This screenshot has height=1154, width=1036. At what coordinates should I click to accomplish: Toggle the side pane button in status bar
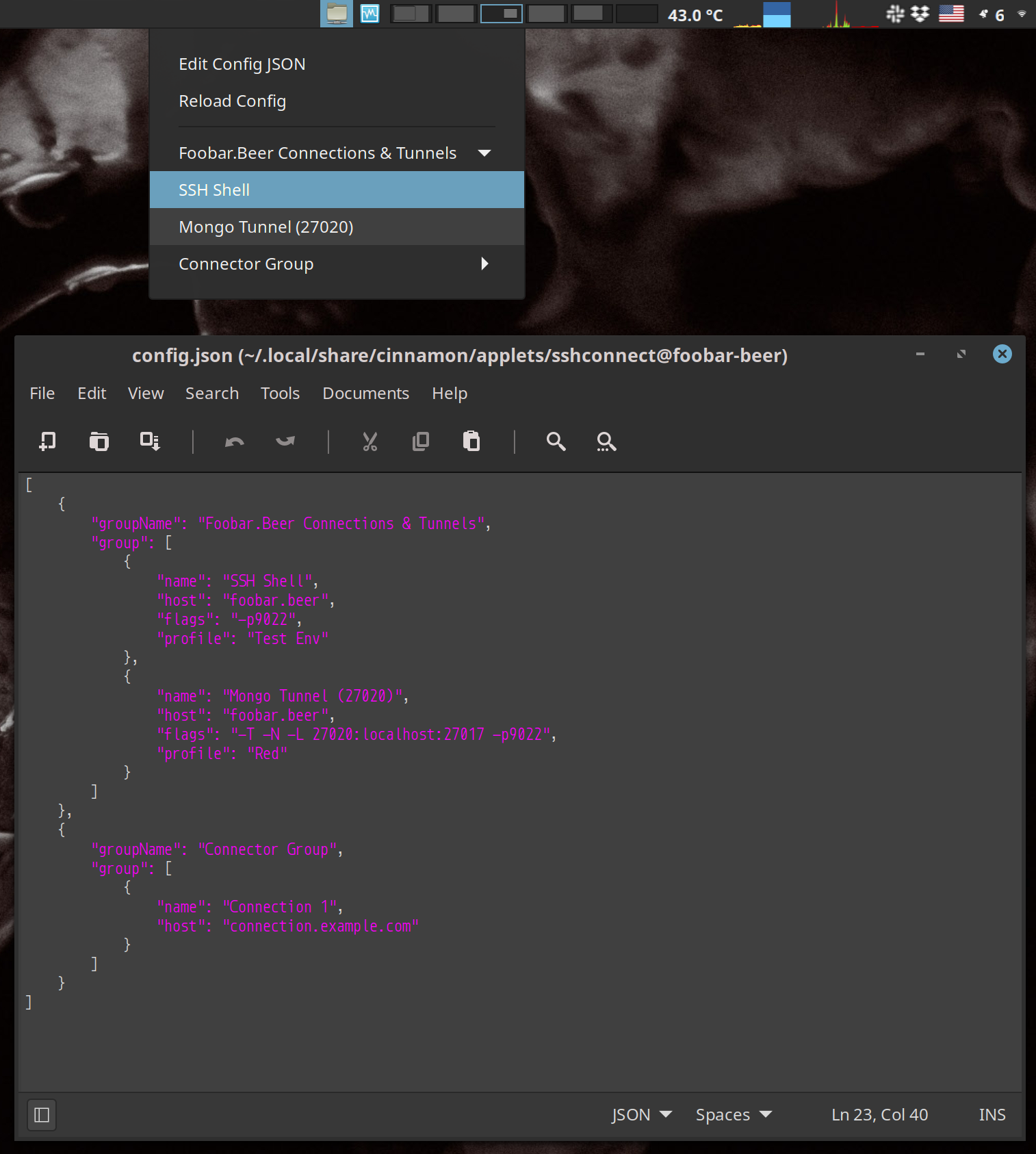(42, 1115)
